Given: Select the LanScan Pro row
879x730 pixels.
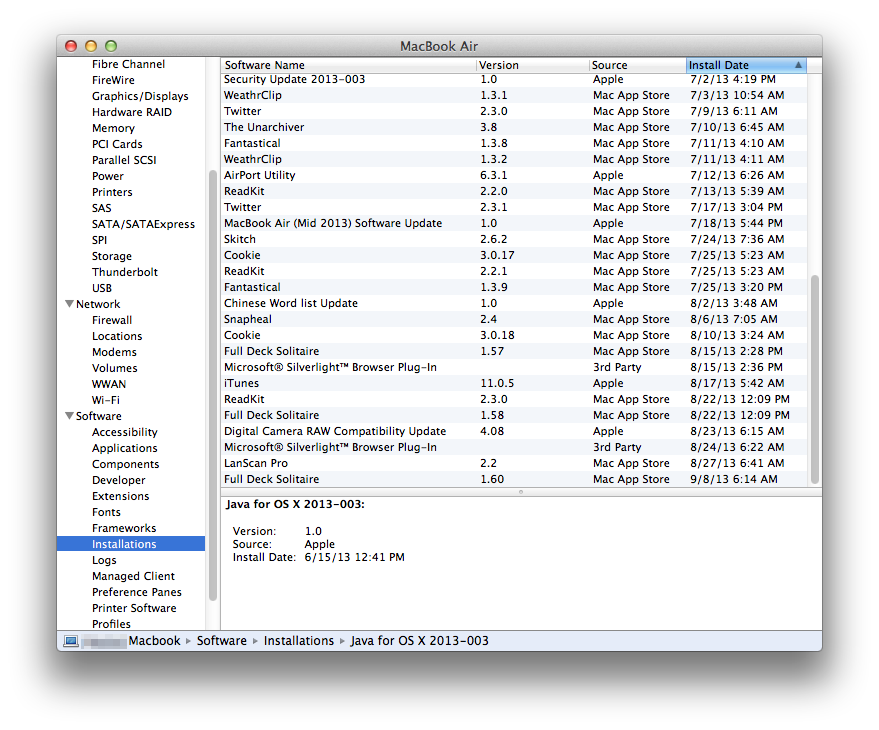Looking at the screenshot, I should click(514, 463).
